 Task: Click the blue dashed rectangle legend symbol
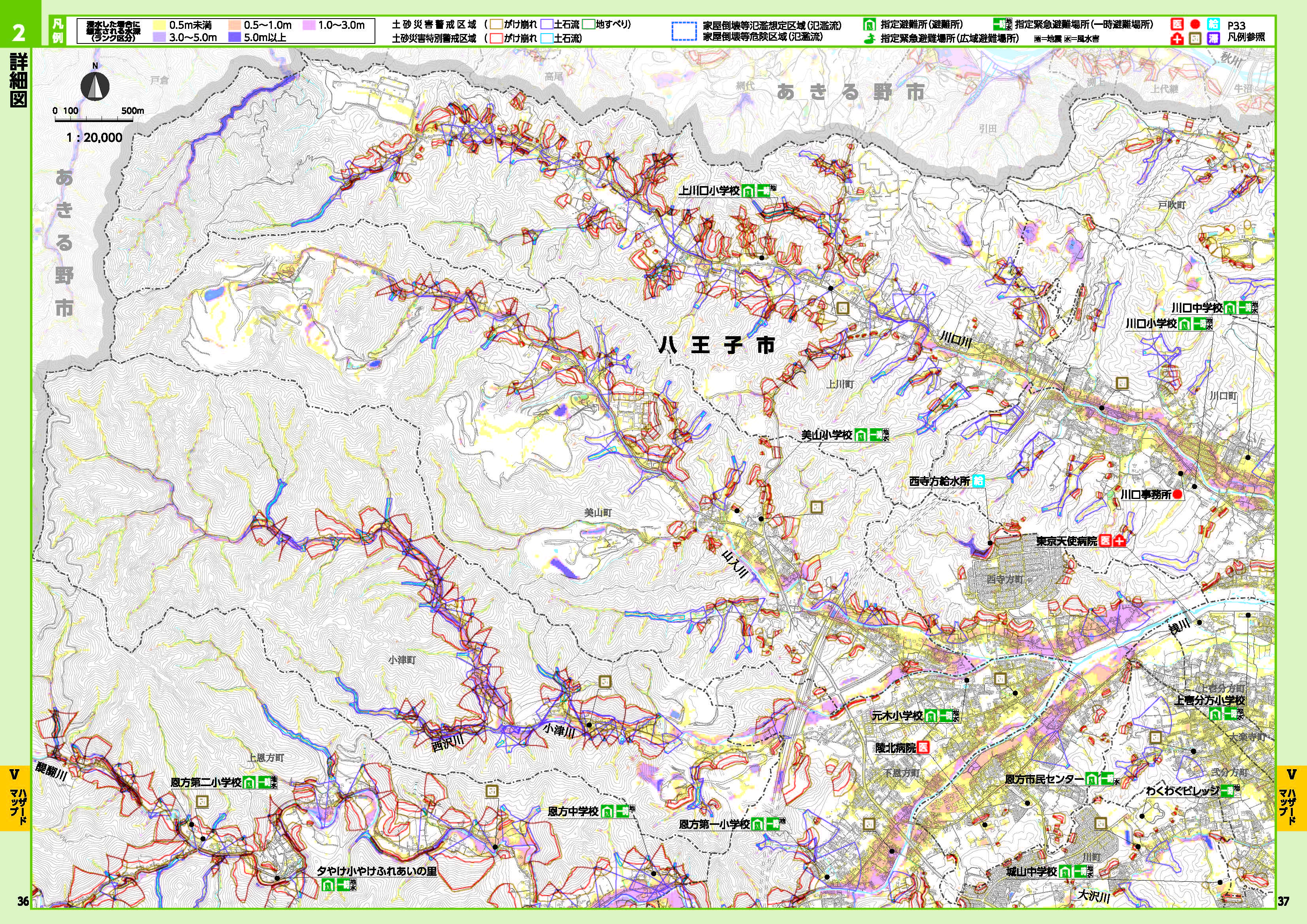[684, 31]
